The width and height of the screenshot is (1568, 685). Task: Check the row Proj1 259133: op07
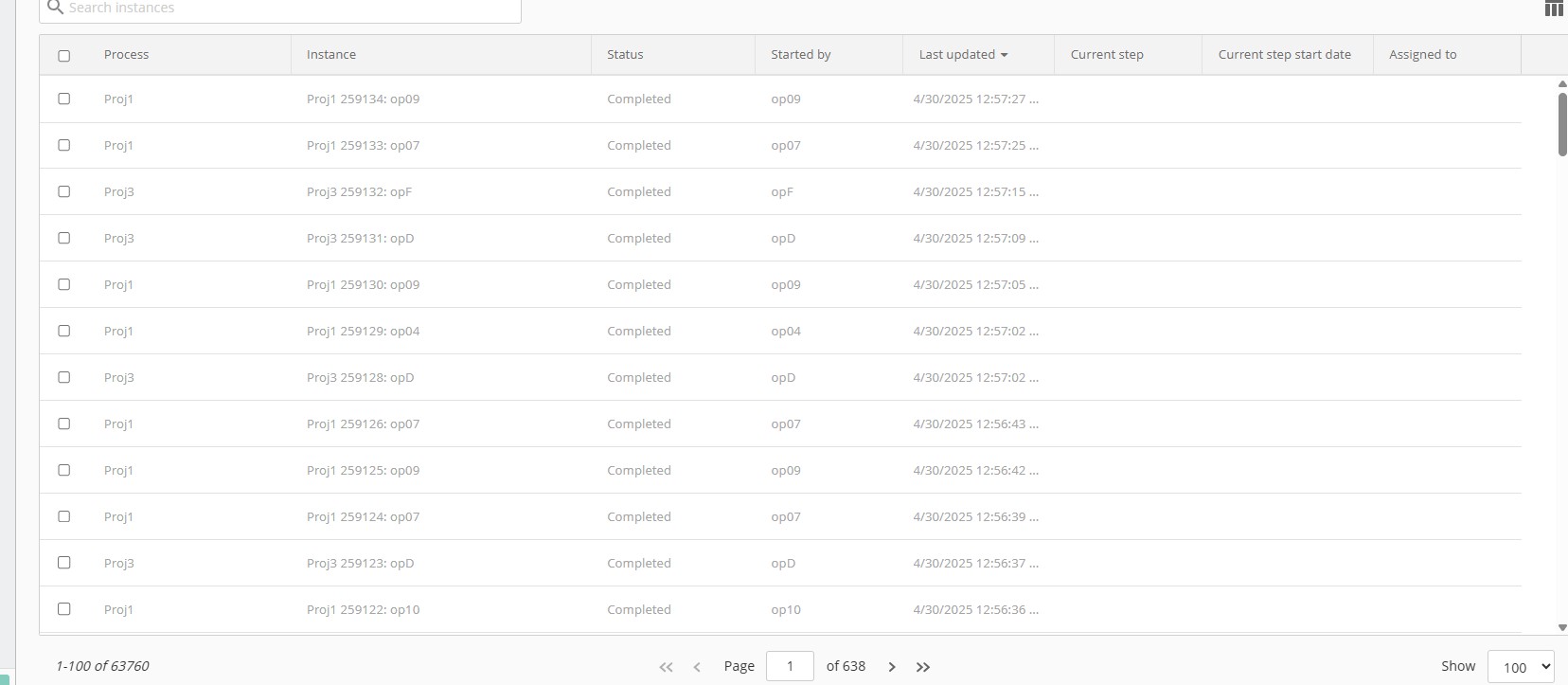[64, 145]
